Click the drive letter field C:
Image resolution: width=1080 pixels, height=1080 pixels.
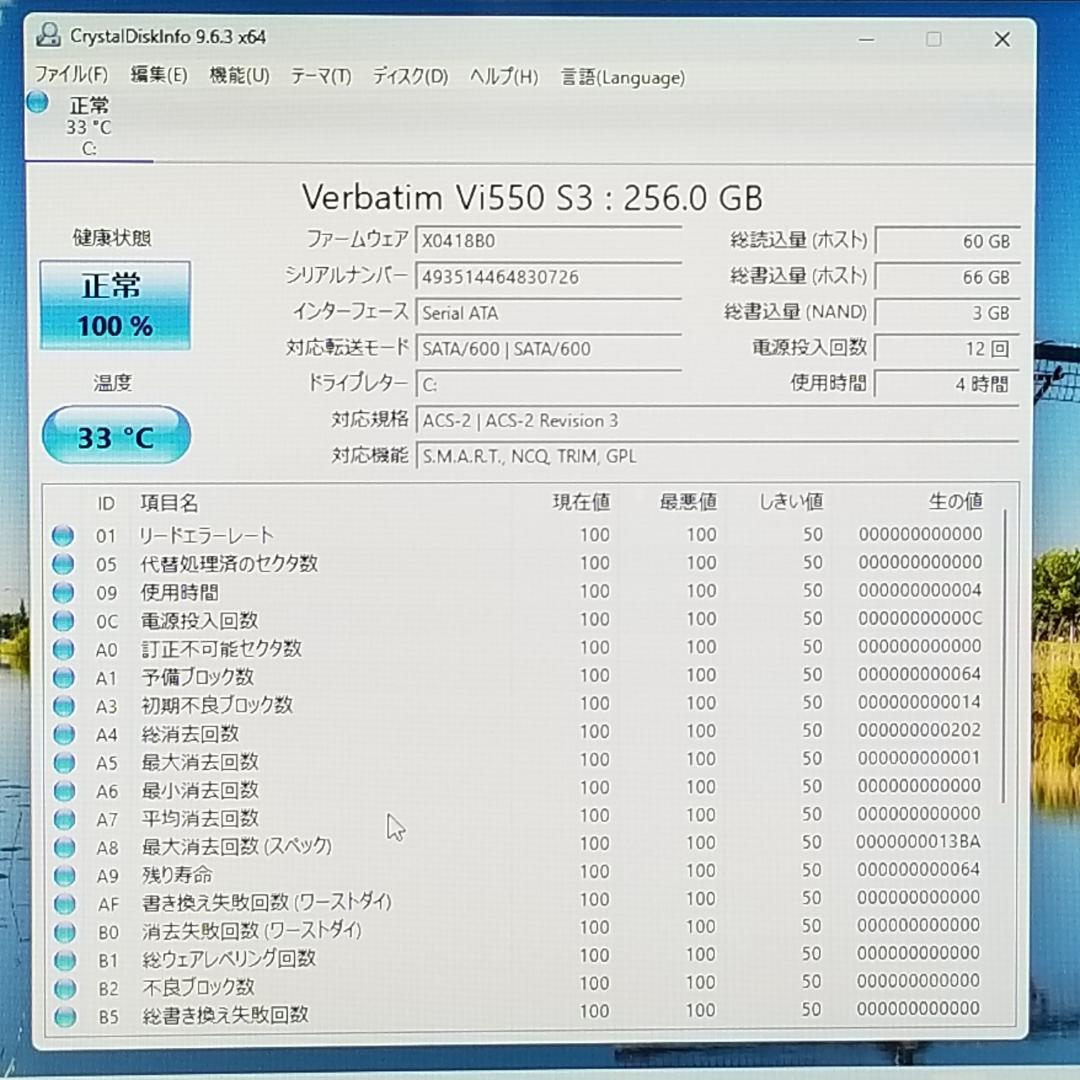point(548,384)
